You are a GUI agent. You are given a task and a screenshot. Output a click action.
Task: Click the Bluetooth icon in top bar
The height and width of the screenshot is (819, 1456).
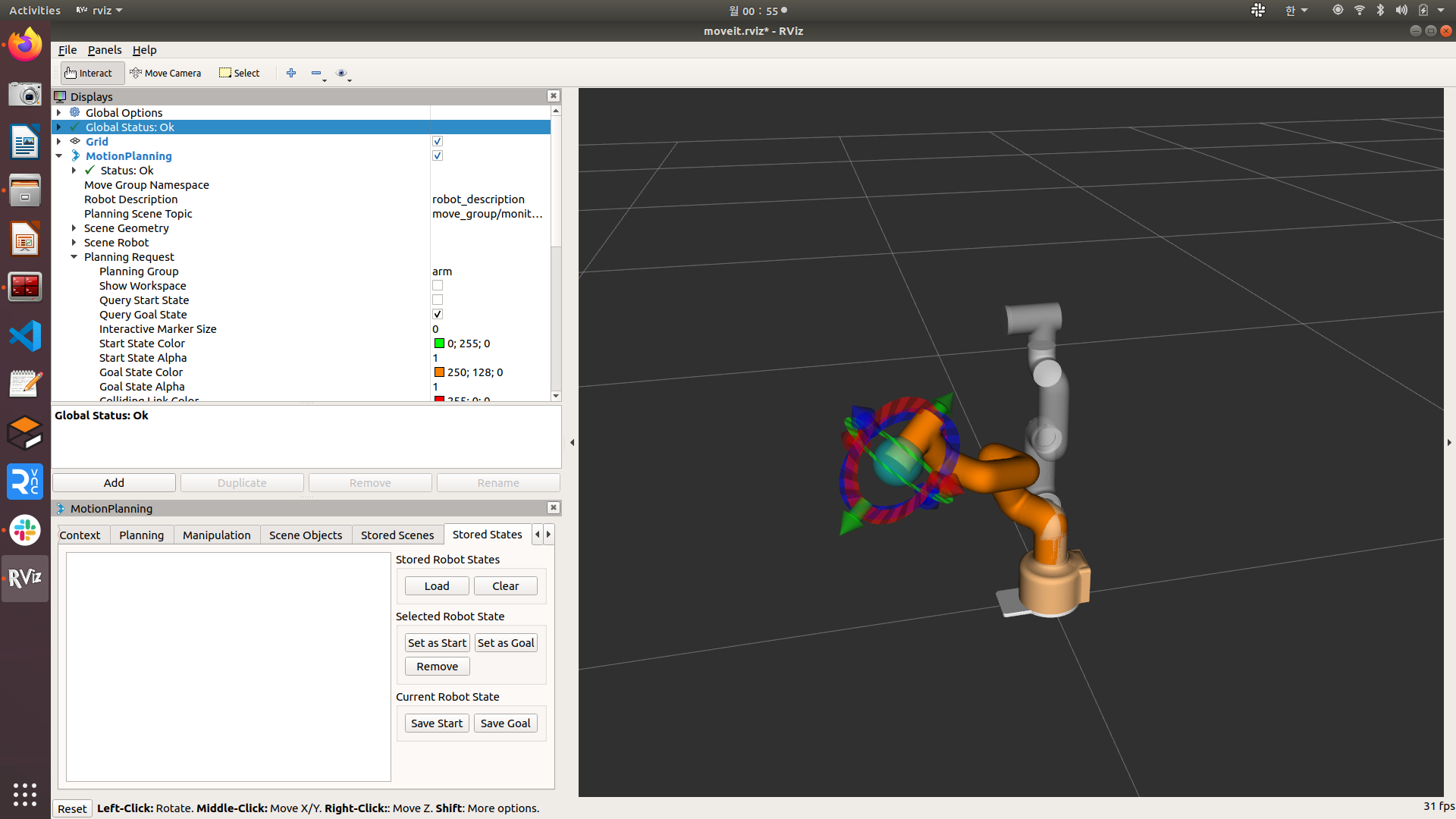[1380, 10]
